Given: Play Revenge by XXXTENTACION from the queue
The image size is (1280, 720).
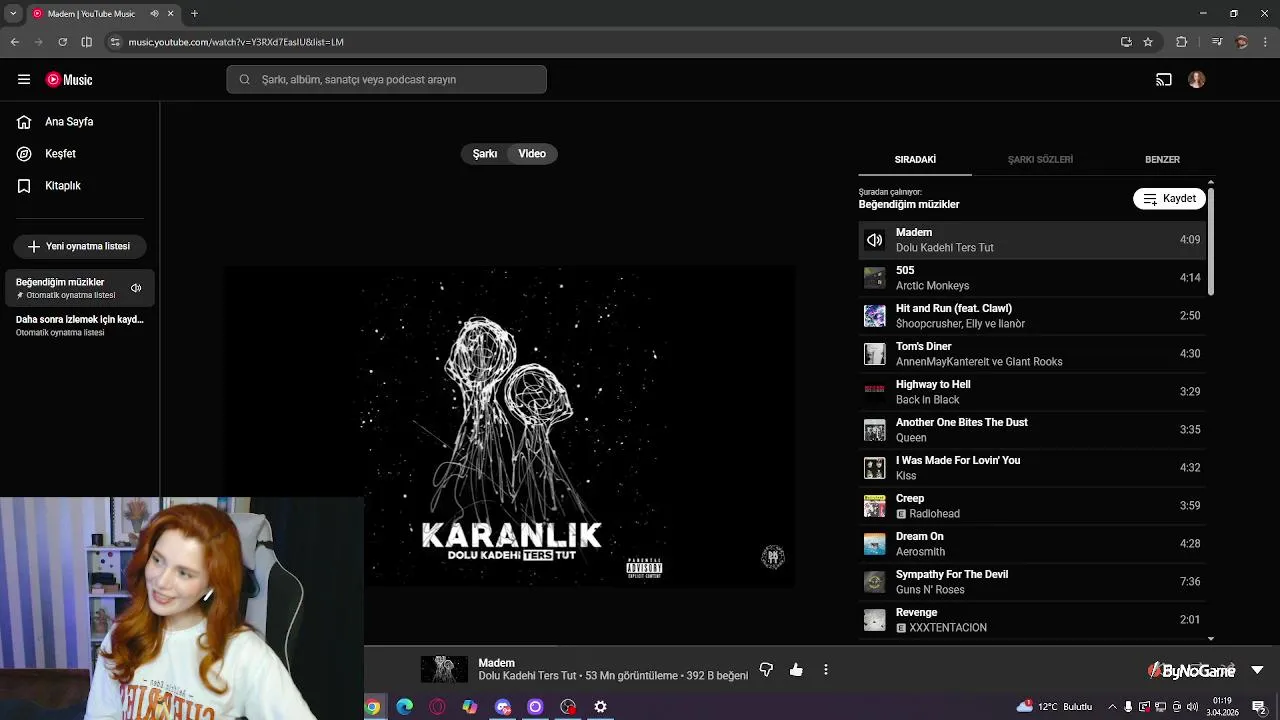Looking at the screenshot, I should click(x=1032, y=620).
